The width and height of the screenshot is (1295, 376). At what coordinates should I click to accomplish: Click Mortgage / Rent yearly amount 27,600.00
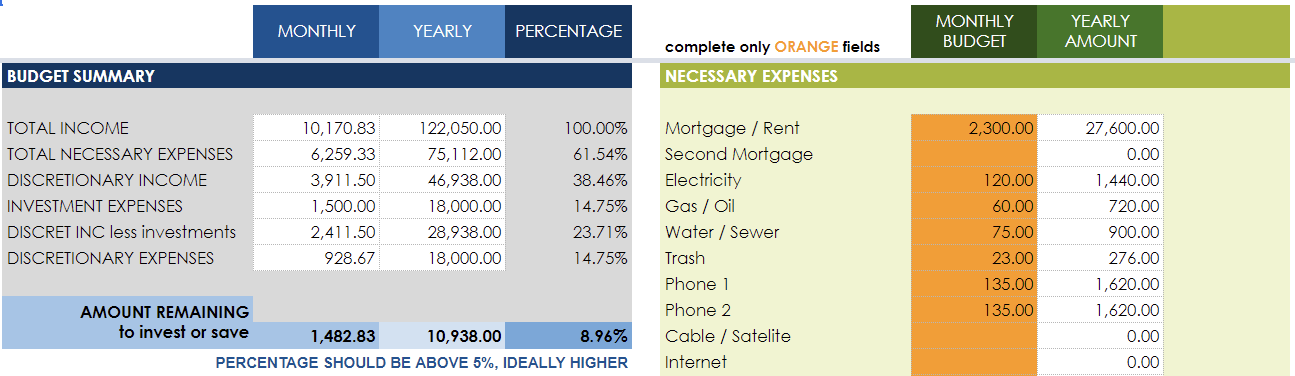1100,128
